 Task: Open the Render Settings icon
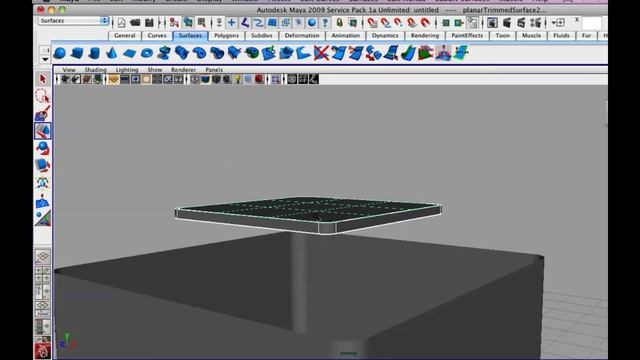click(536, 23)
